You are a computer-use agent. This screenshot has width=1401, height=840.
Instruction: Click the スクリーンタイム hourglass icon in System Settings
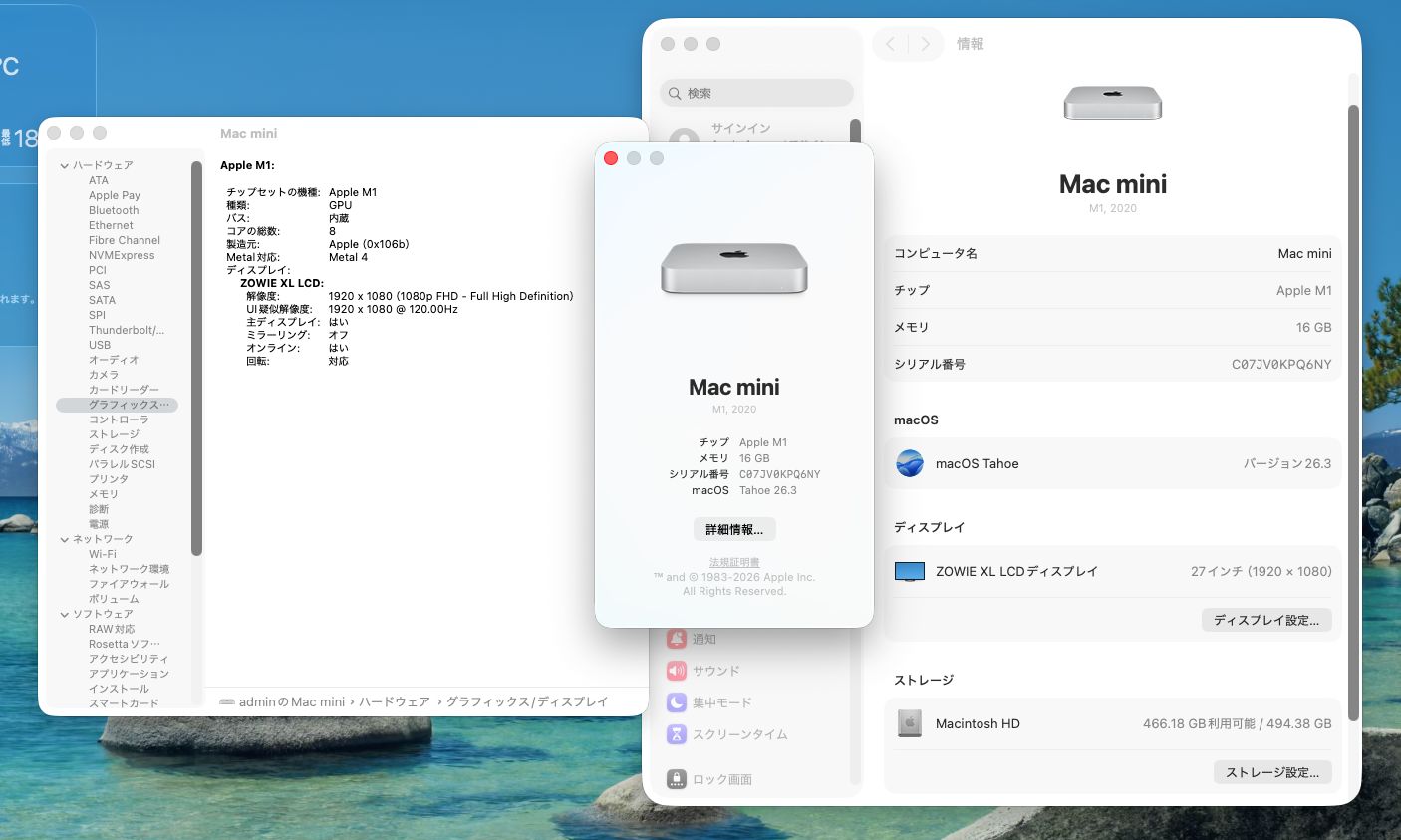[x=677, y=734]
